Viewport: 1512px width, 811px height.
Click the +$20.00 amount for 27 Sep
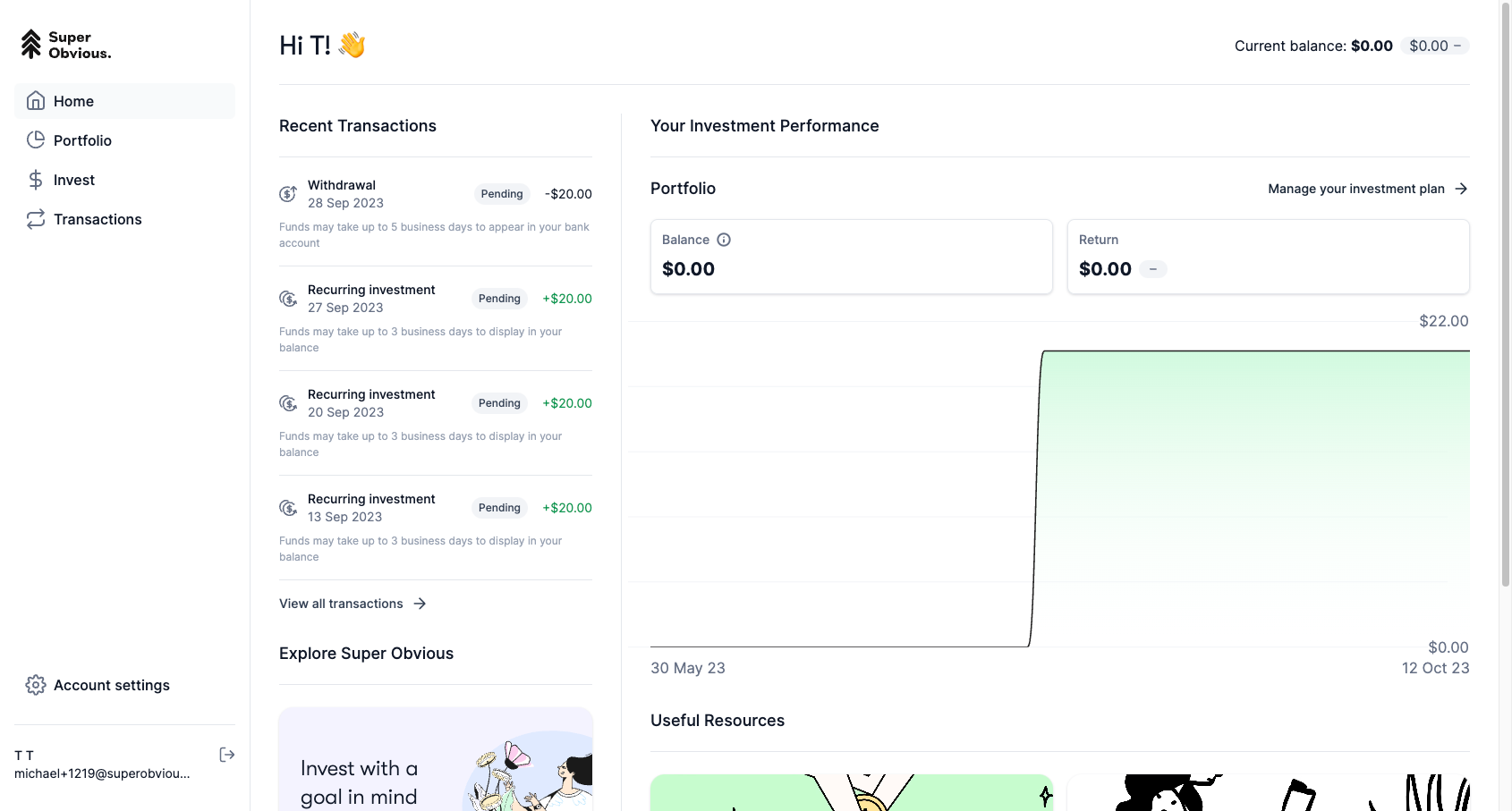click(567, 299)
